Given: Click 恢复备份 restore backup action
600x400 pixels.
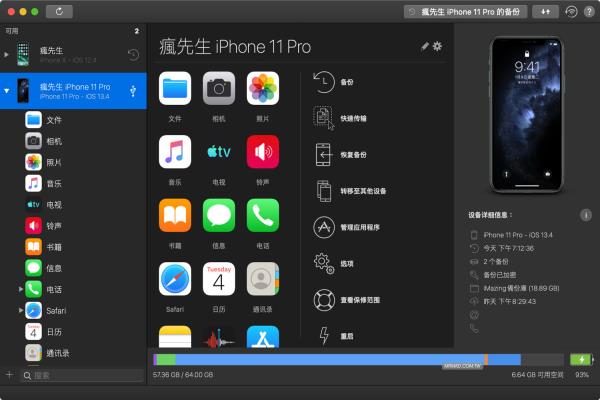Looking at the screenshot, I should 340,155.
